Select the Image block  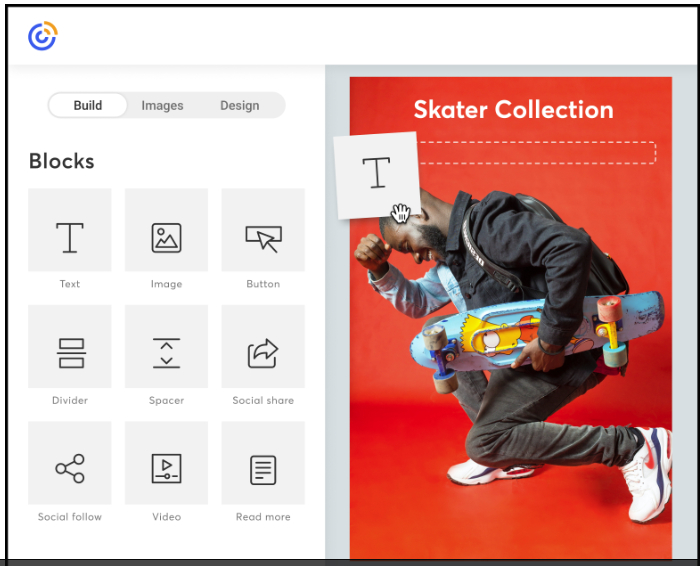click(x=166, y=230)
